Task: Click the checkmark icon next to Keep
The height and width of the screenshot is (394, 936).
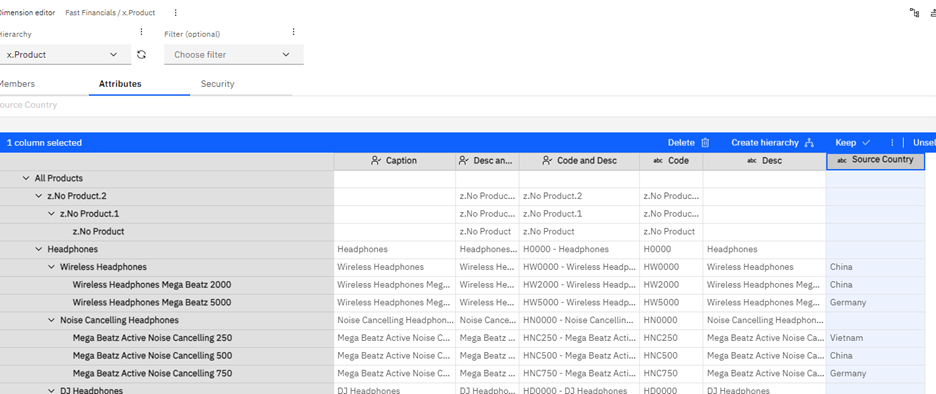Action: (866, 143)
